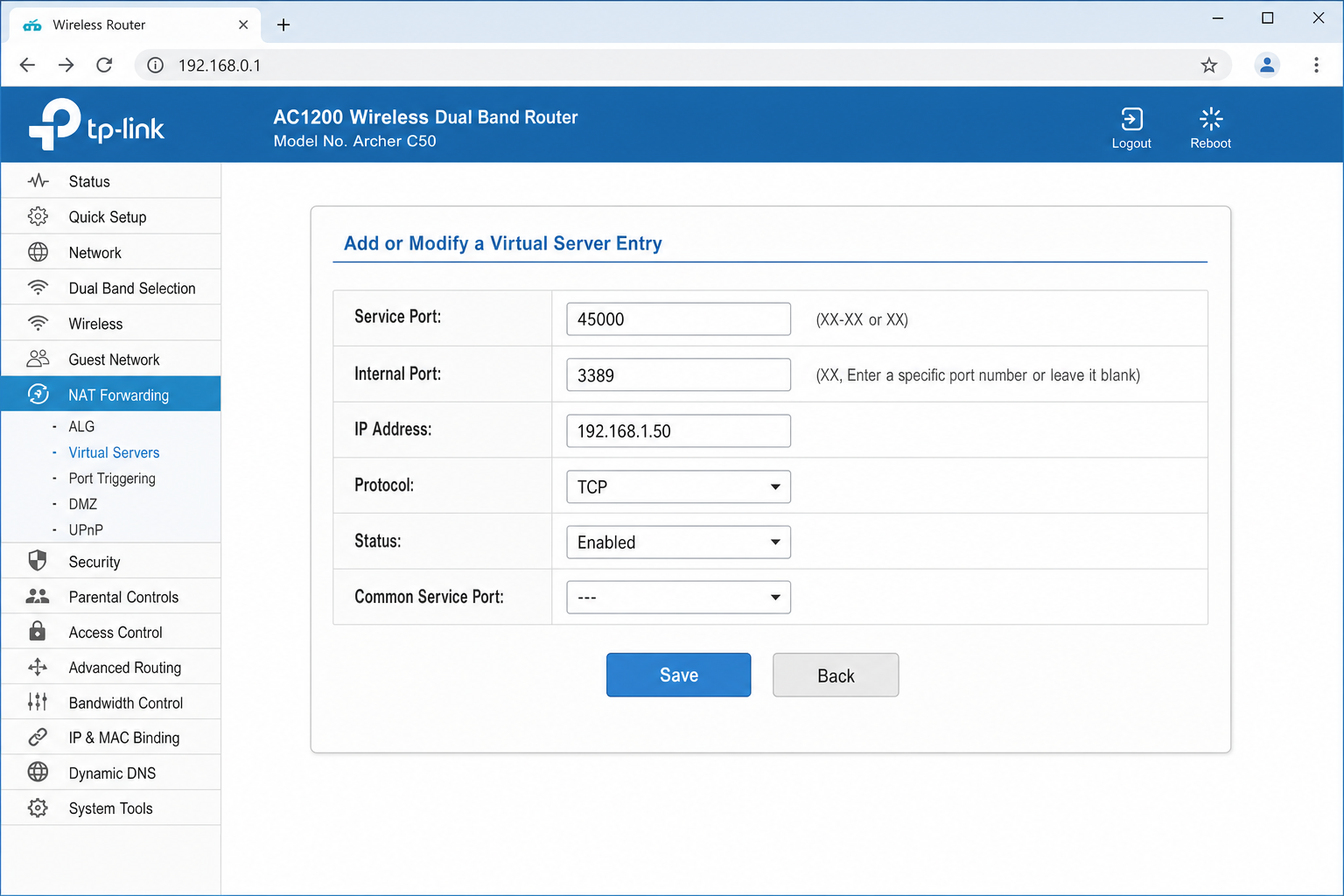Image resolution: width=1344 pixels, height=896 pixels.
Task: Click the tp-link logo
Action: 96,124
